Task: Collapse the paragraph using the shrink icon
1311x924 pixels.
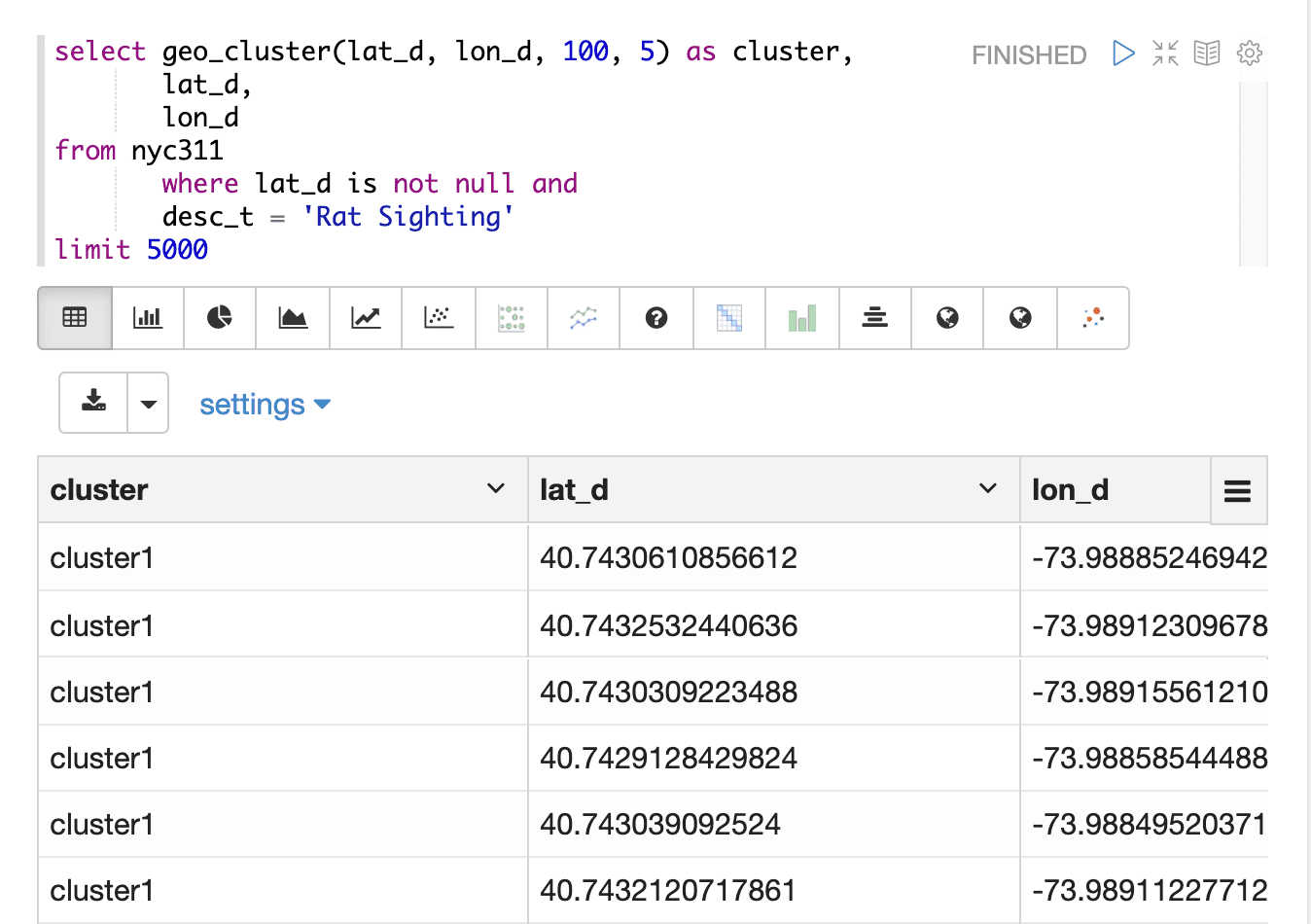Action: click(x=1164, y=53)
